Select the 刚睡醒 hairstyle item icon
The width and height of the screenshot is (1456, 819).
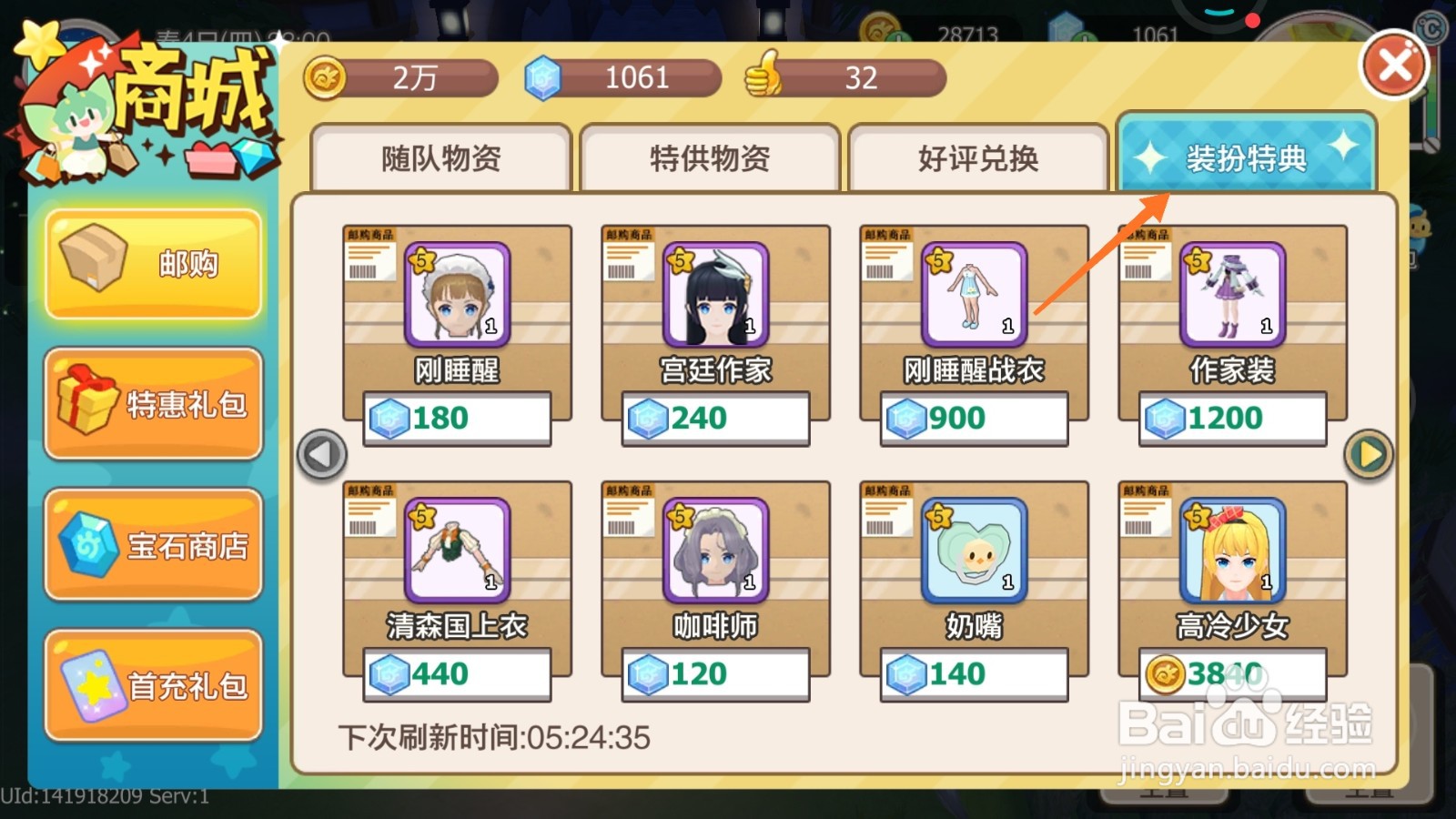[x=457, y=294]
